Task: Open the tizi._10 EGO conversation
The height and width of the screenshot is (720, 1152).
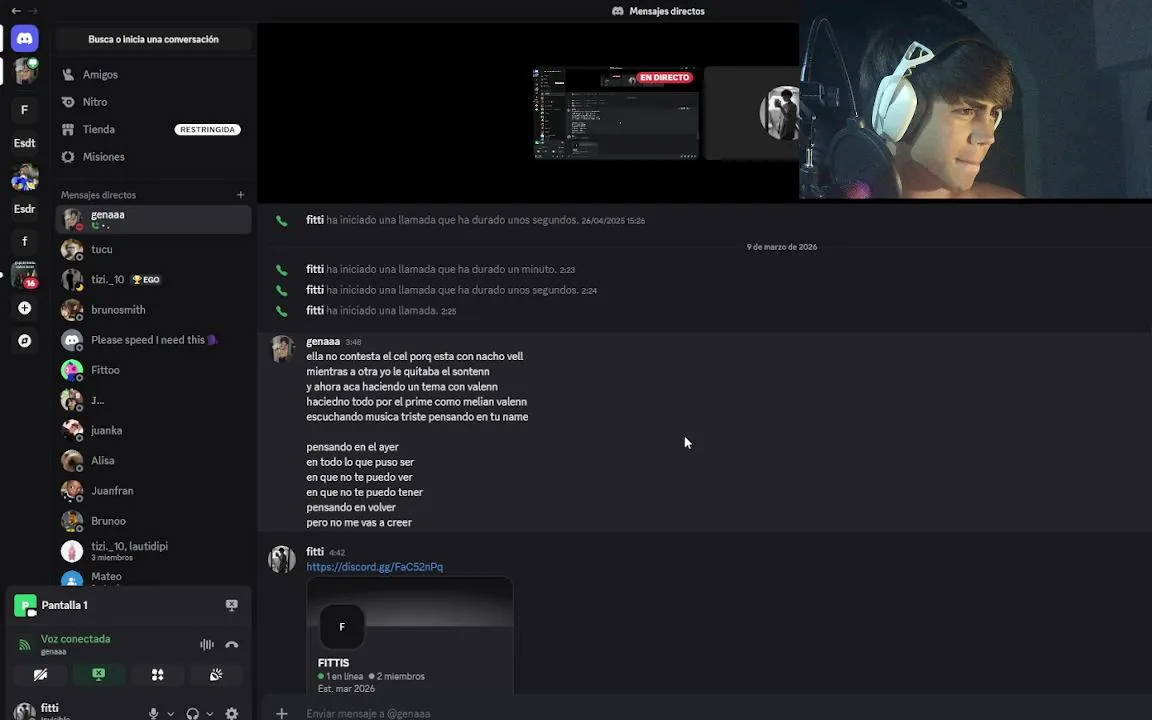Action: (154, 280)
